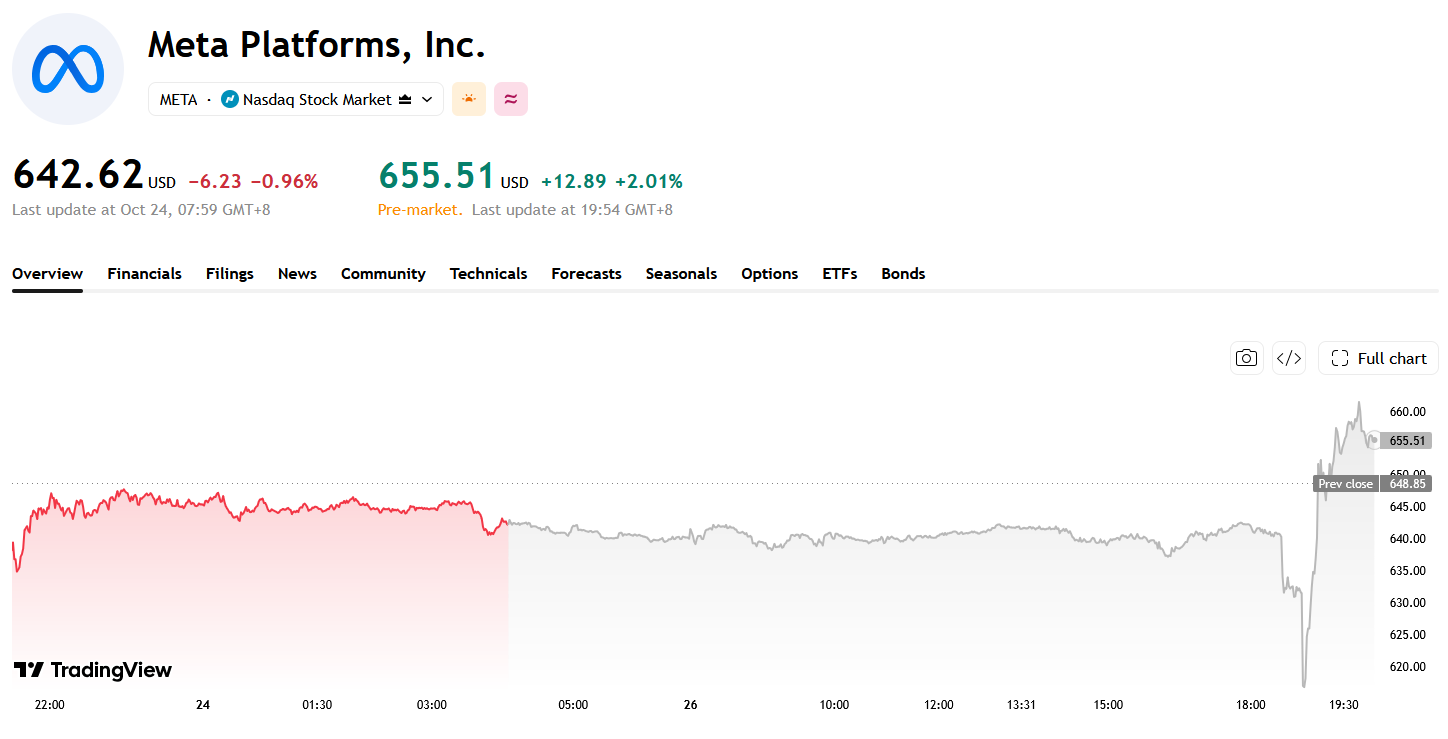Click the TradingView logo on chart
This screenshot has width=1448, height=739.
[x=93, y=670]
